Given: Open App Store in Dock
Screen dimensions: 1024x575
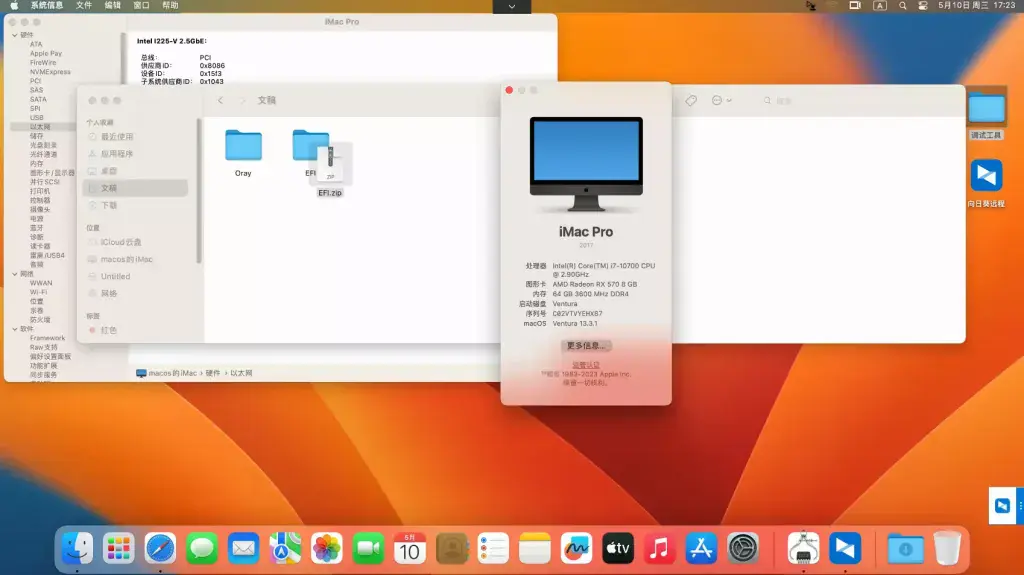Looking at the screenshot, I should (x=701, y=548).
